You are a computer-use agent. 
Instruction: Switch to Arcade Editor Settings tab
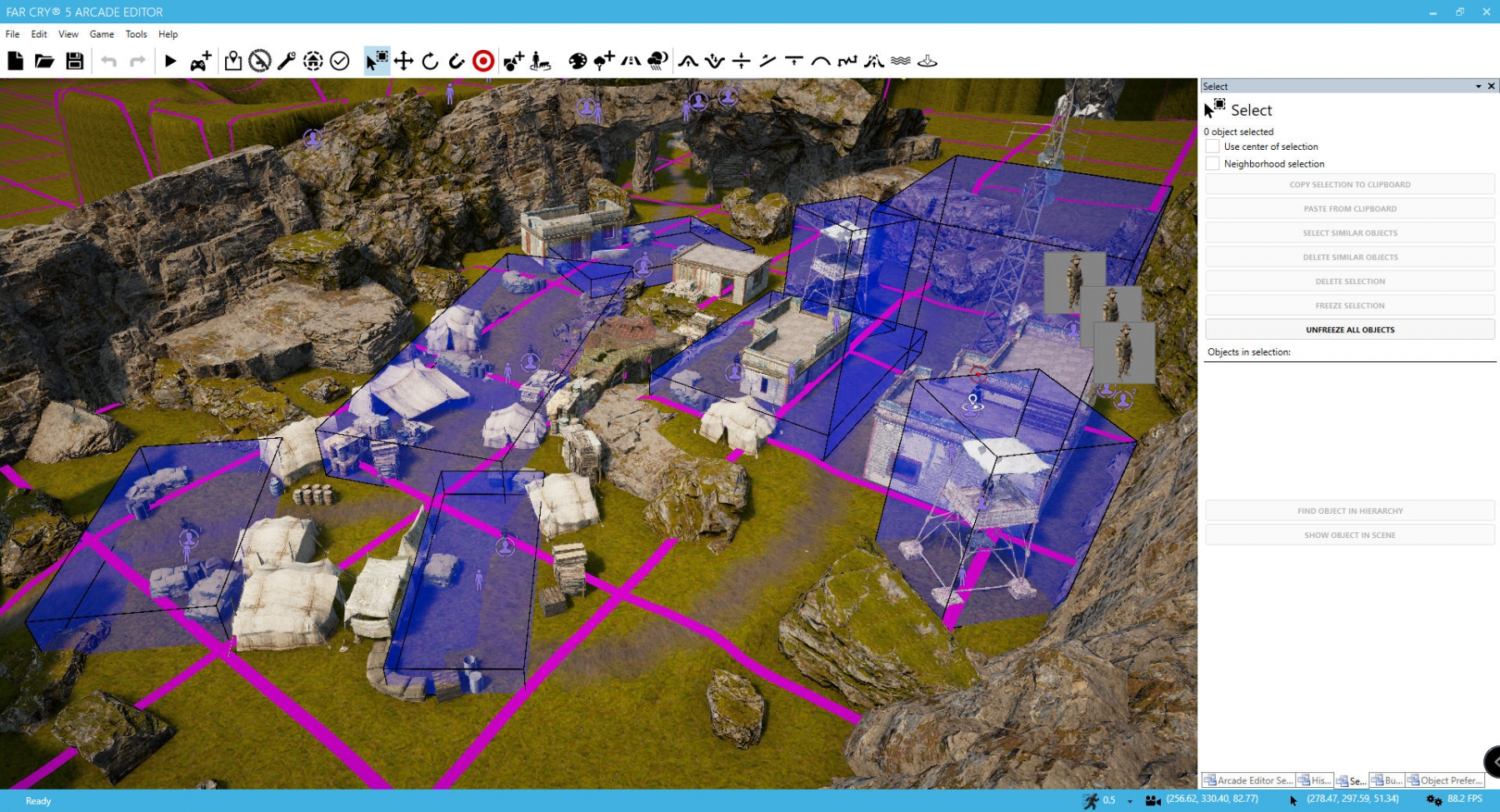tap(1247, 780)
